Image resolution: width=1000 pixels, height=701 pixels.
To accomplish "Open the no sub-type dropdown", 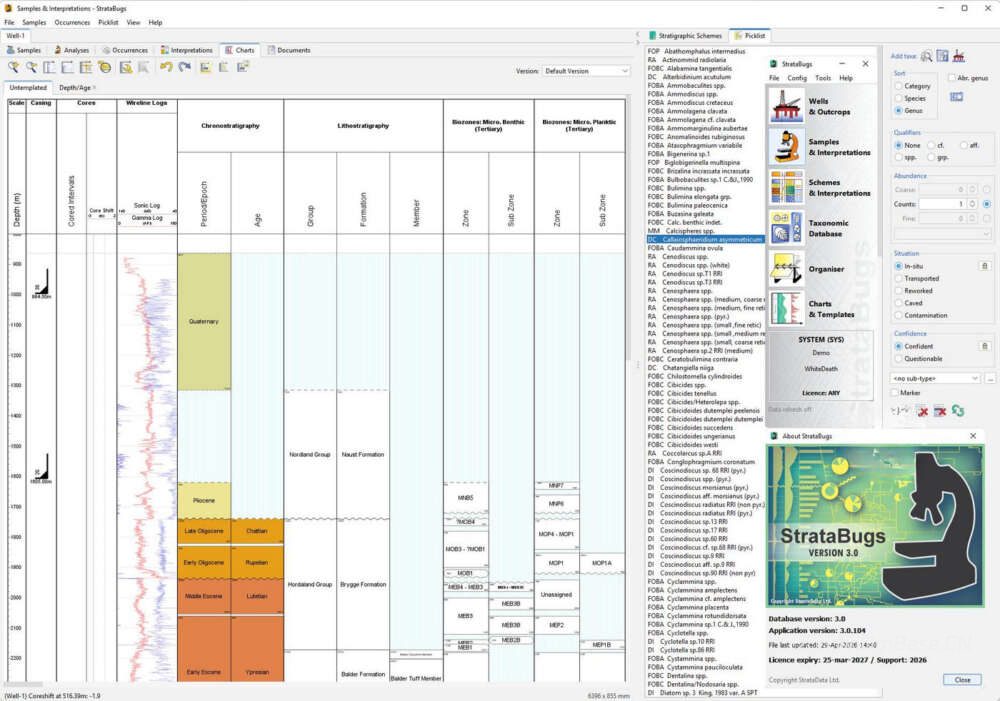I will [935, 378].
